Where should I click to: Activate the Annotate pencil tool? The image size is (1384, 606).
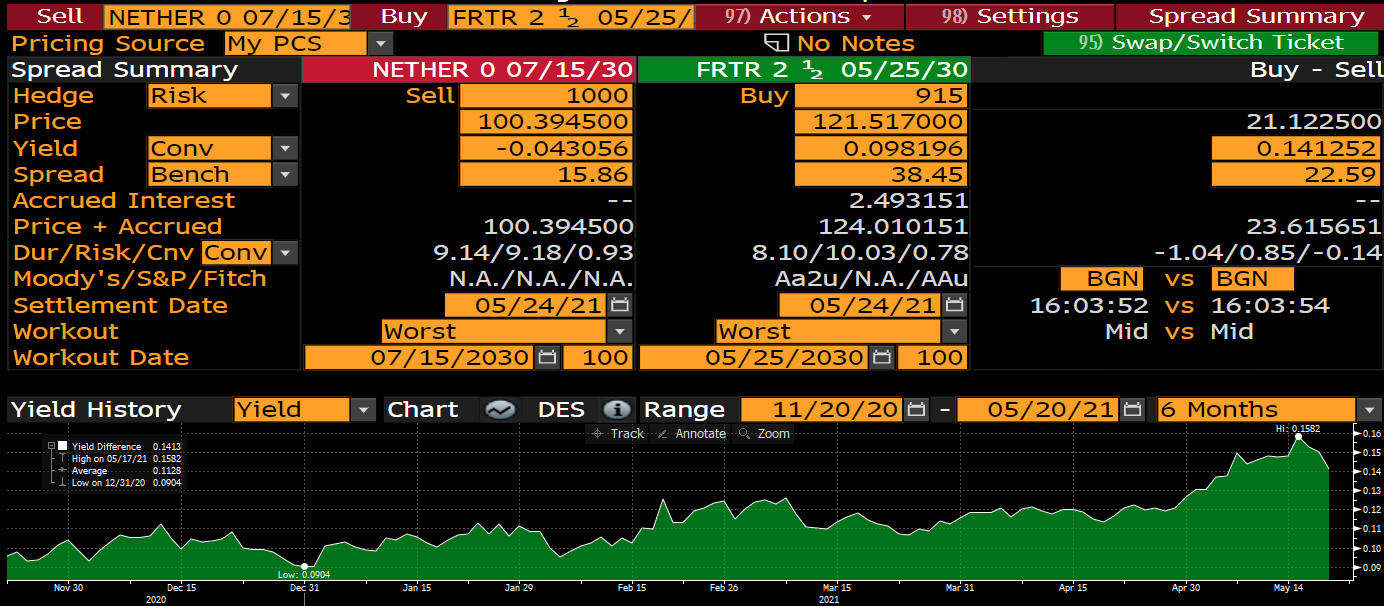coord(663,433)
